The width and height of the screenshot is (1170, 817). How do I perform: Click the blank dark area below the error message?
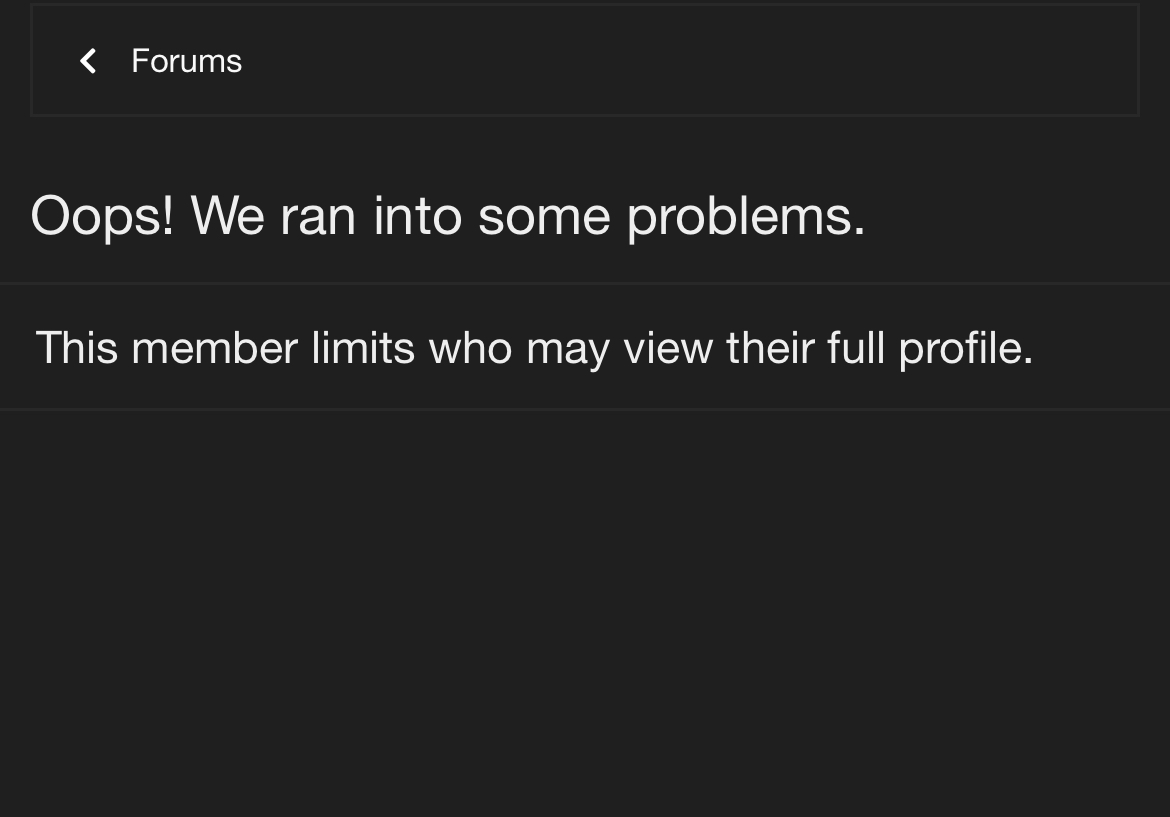pos(585,612)
